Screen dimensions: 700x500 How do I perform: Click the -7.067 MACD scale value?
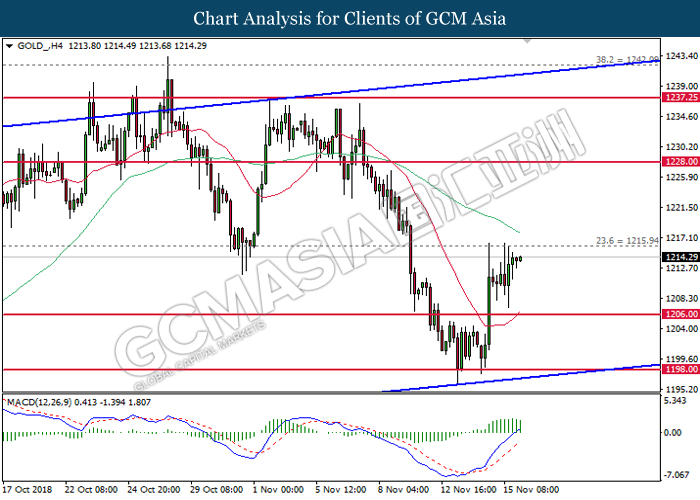[x=676, y=475]
